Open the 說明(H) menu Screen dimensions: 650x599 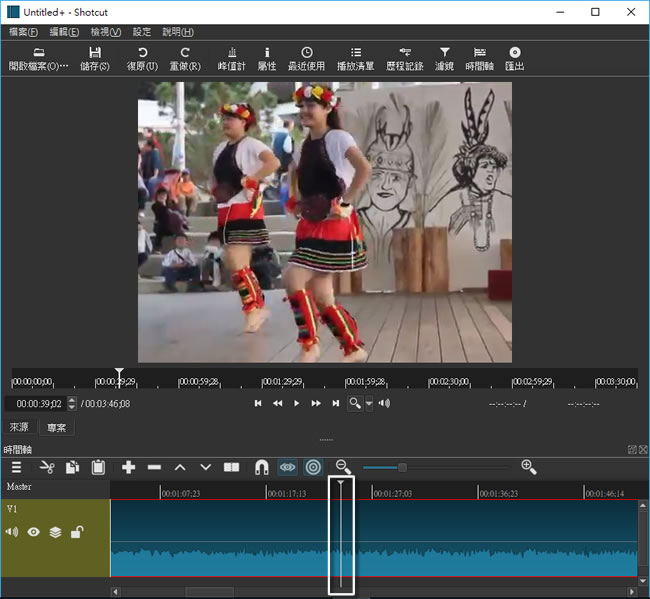coord(178,32)
